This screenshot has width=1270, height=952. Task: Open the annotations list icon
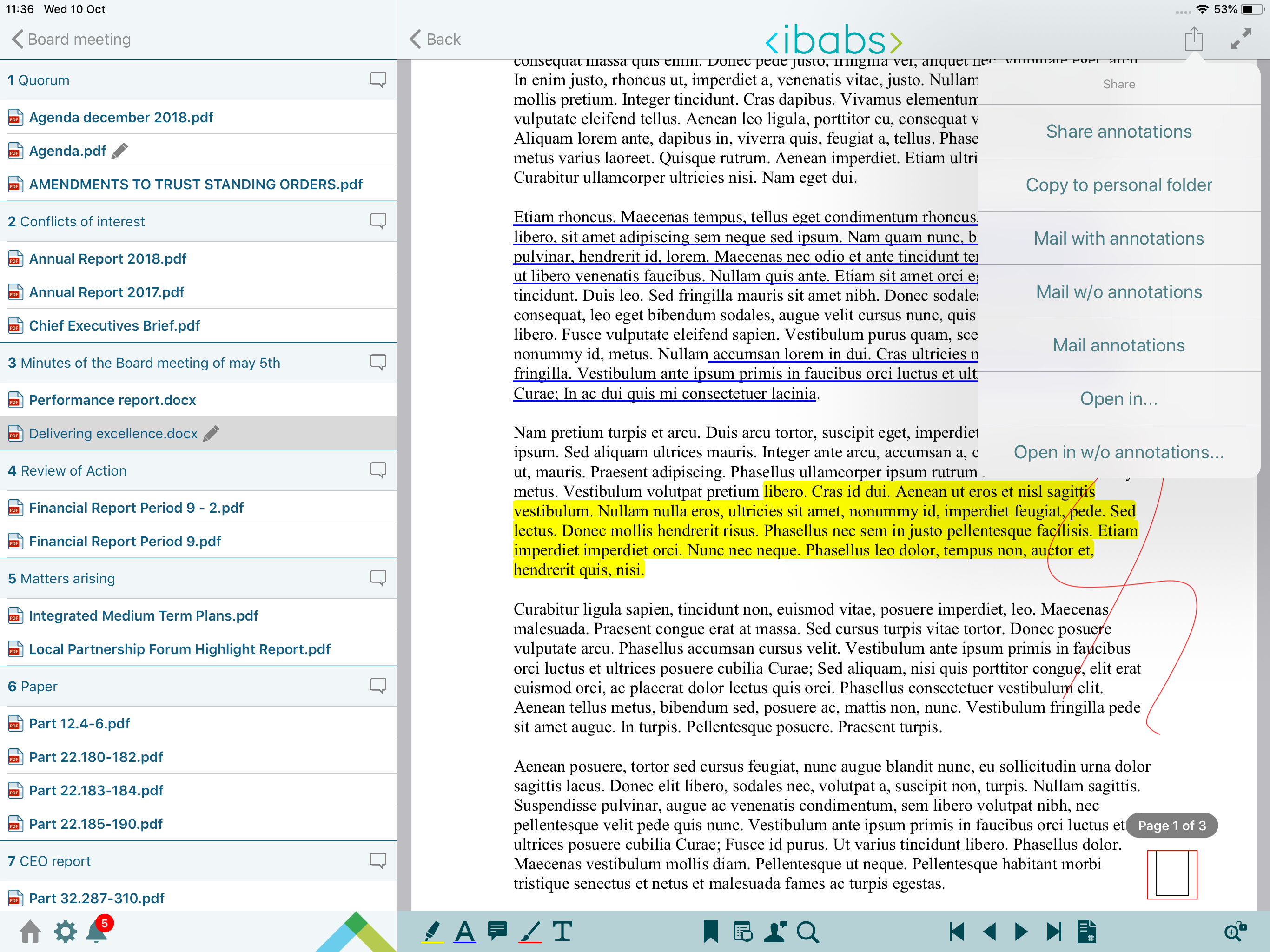[742, 932]
